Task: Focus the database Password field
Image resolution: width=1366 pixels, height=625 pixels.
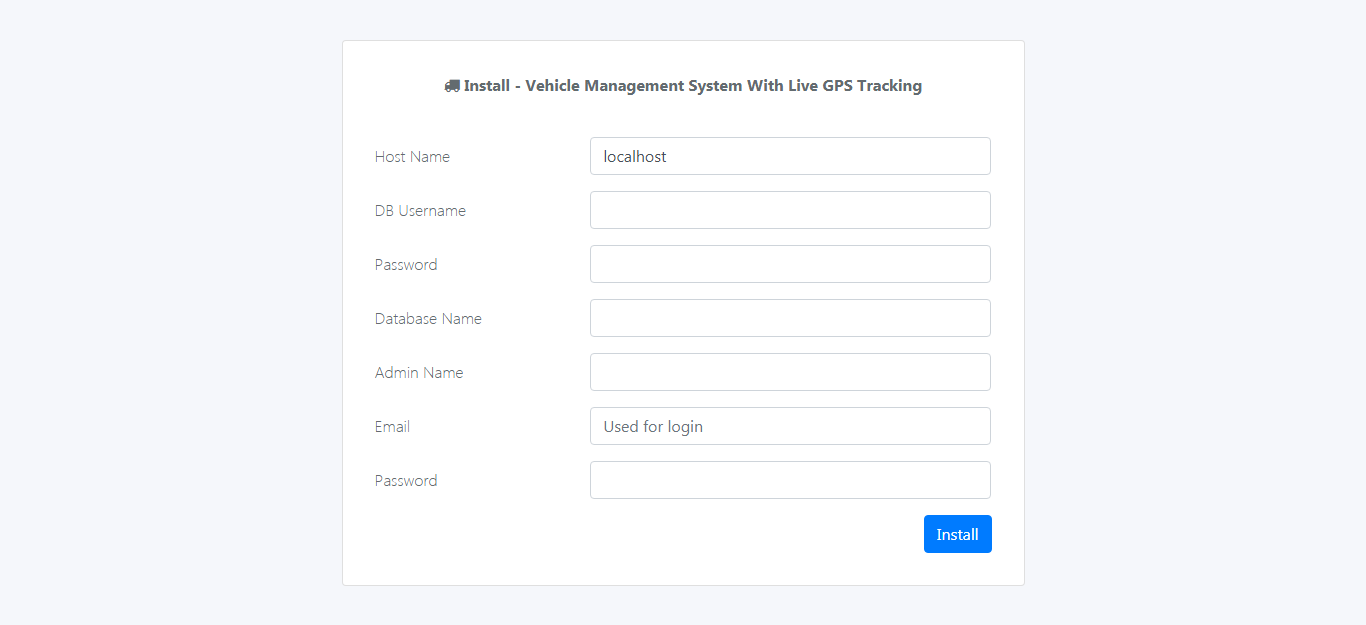Action: point(789,264)
